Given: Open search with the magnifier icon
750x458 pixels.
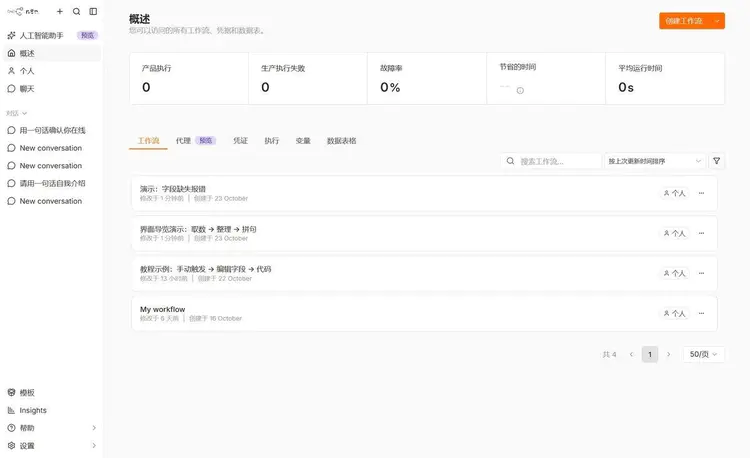Looking at the screenshot, I should click(x=77, y=11).
